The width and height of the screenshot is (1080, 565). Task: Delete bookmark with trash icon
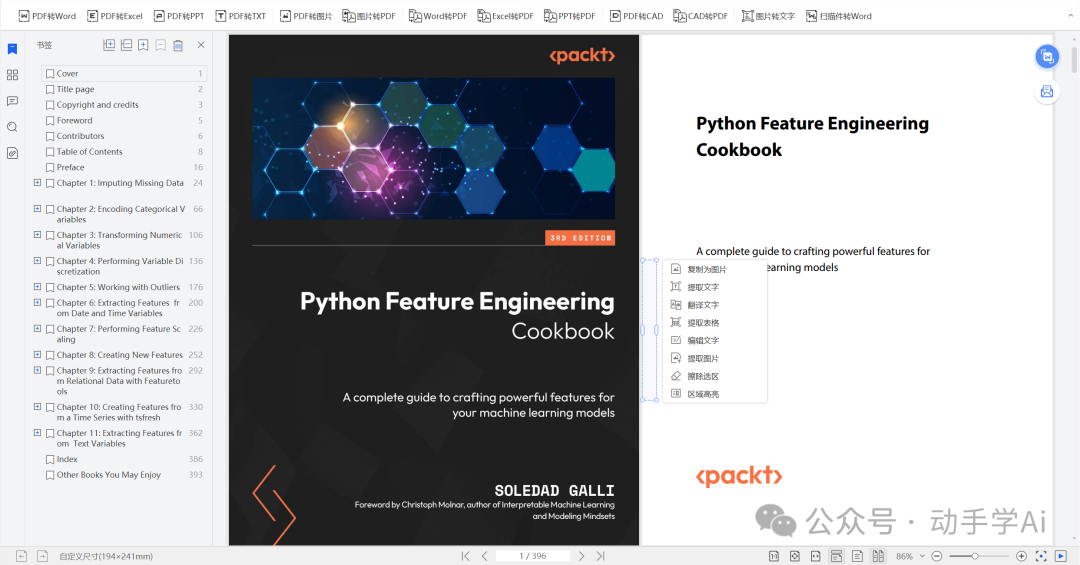pos(178,45)
